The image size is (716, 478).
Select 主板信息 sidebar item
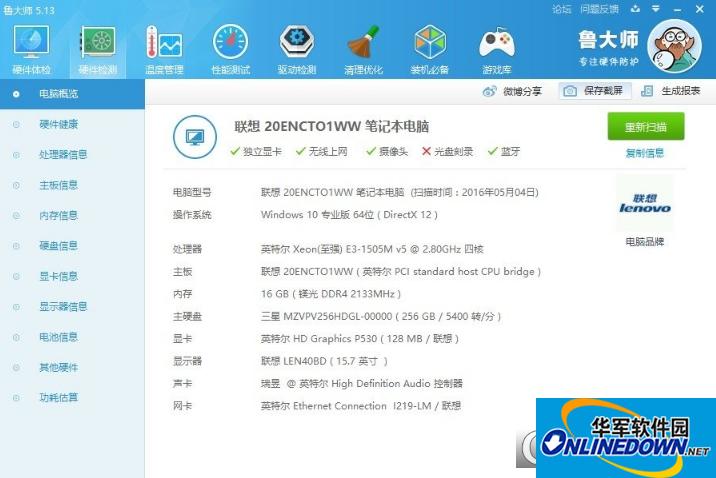click(x=72, y=185)
